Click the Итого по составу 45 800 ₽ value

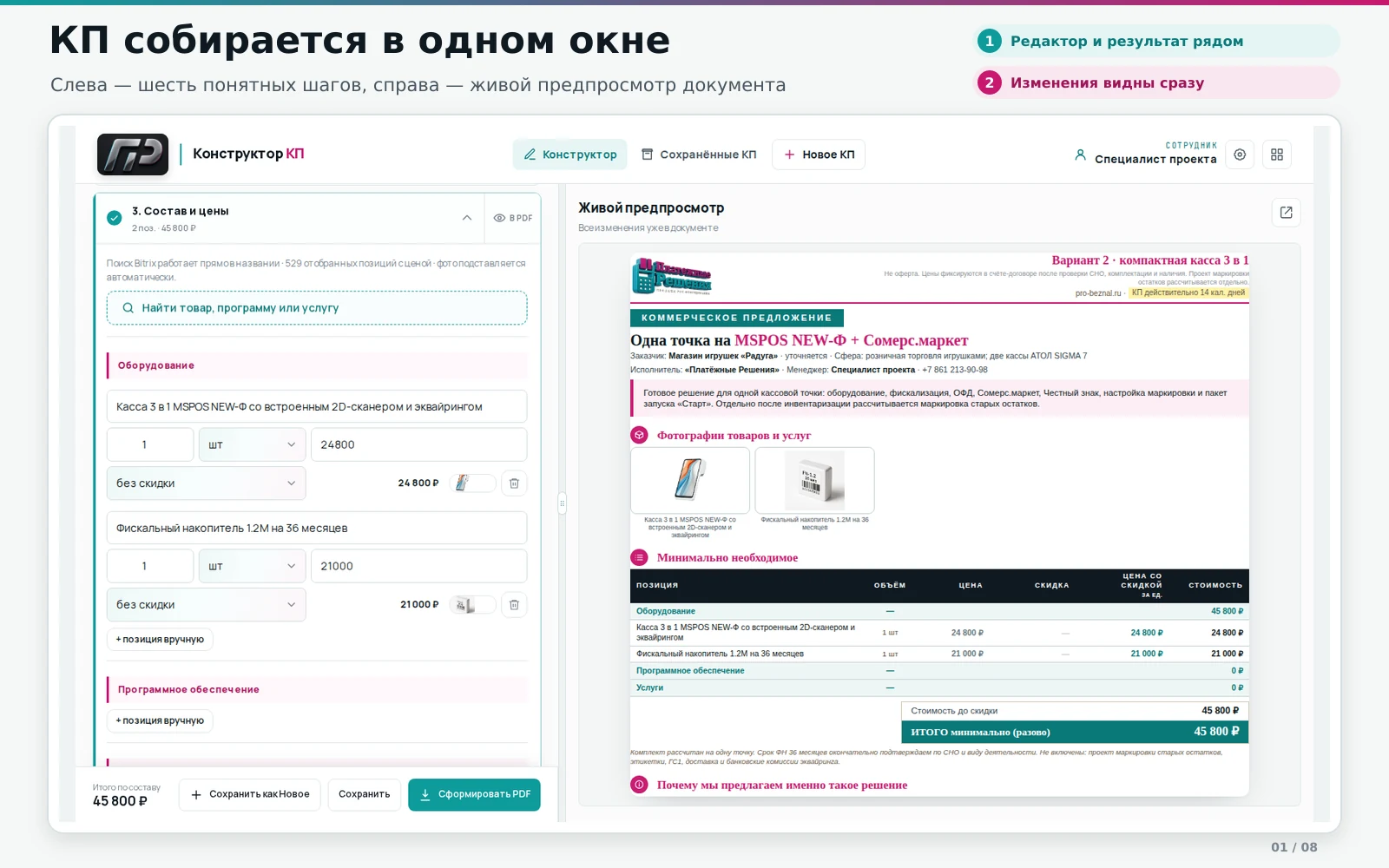[x=120, y=801]
